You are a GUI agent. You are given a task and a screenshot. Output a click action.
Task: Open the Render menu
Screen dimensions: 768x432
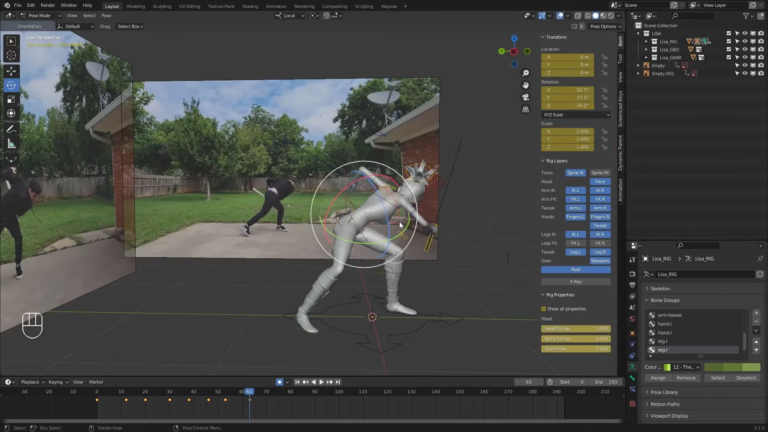(x=48, y=5)
